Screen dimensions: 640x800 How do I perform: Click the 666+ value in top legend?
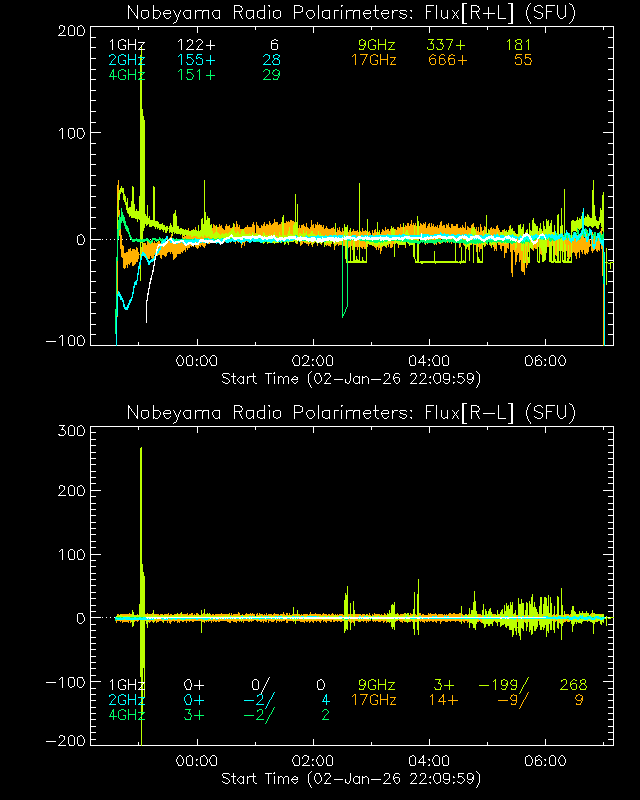click(446, 61)
